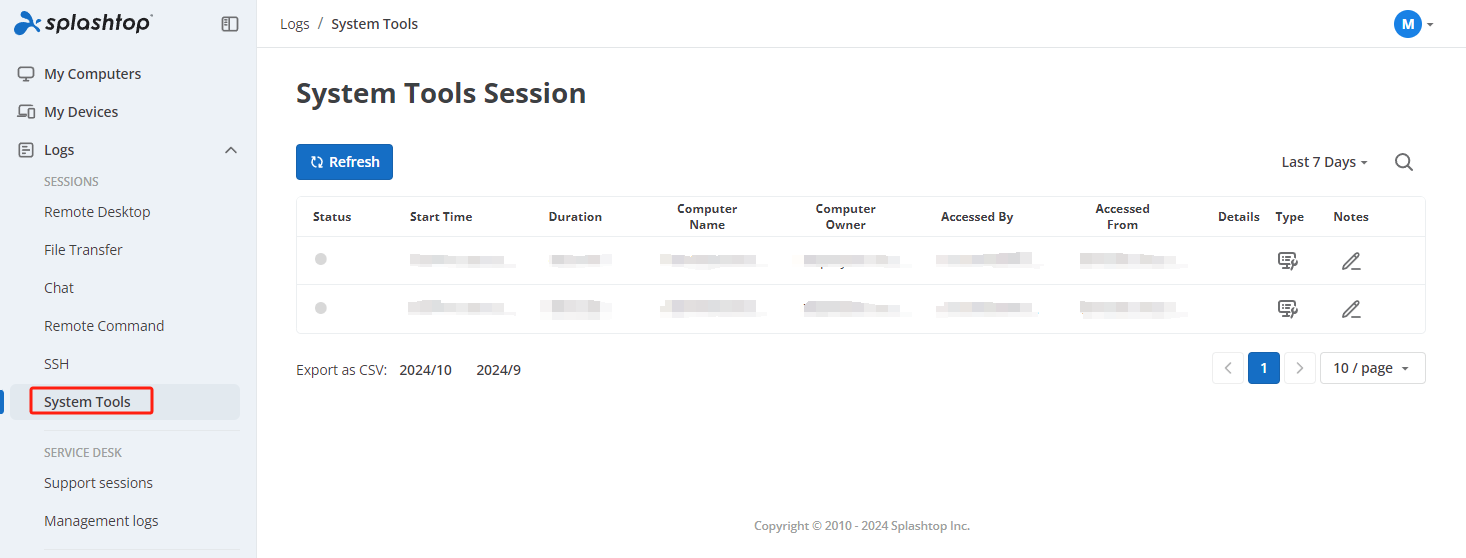Click the Splashtop logo

(x=83, y=23)
